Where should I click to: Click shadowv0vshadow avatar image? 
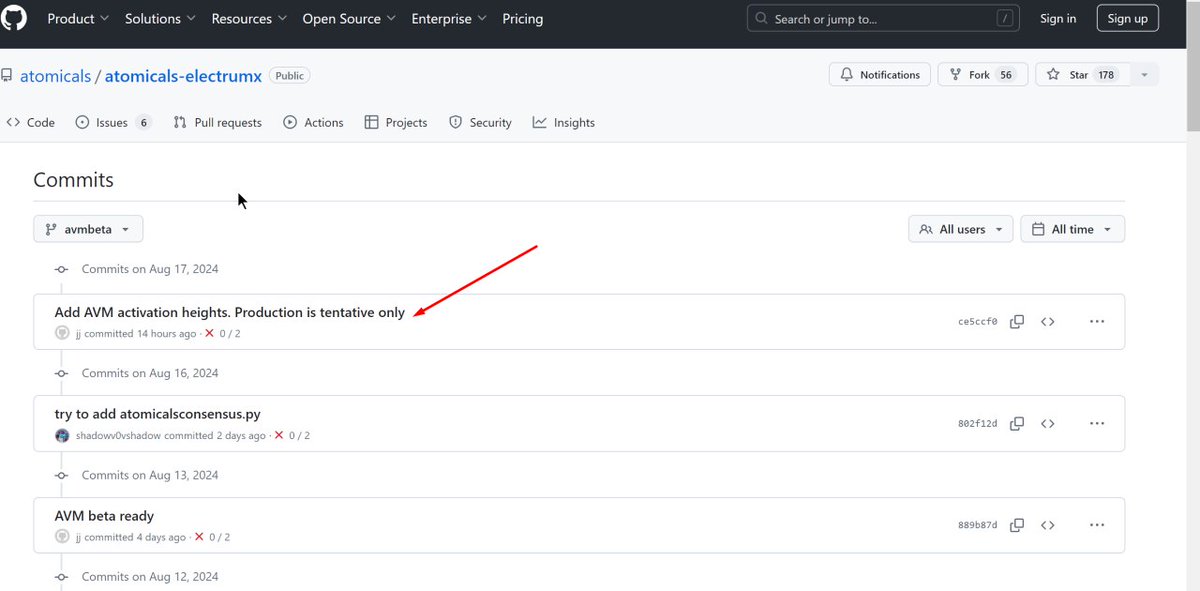[x=63, y=436]
